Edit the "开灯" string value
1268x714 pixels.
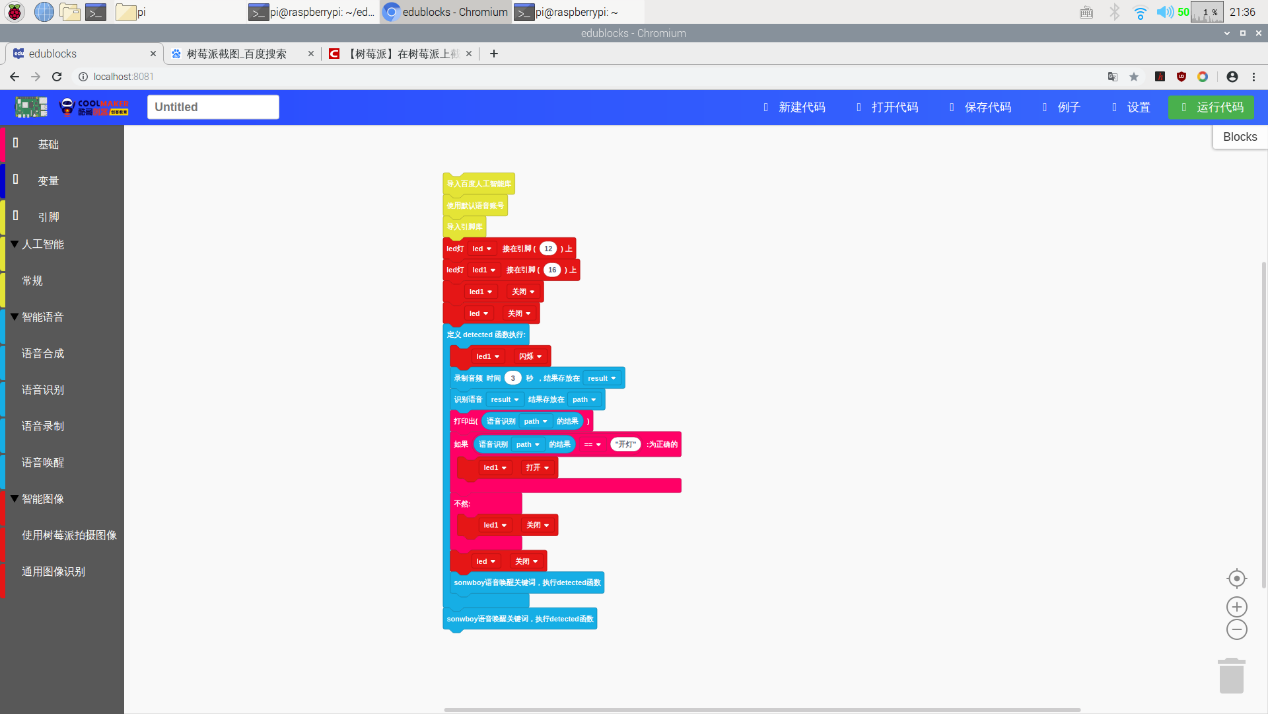tap(626, 444)
